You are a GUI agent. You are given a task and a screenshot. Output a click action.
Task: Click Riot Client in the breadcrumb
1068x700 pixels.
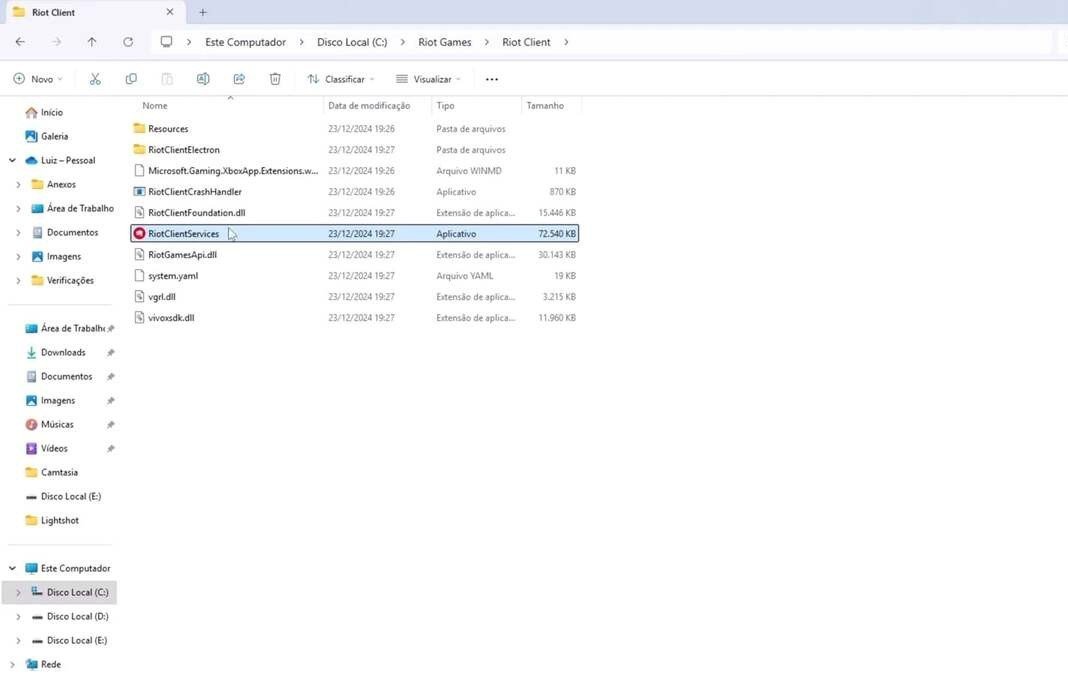(x=527, y=42)
